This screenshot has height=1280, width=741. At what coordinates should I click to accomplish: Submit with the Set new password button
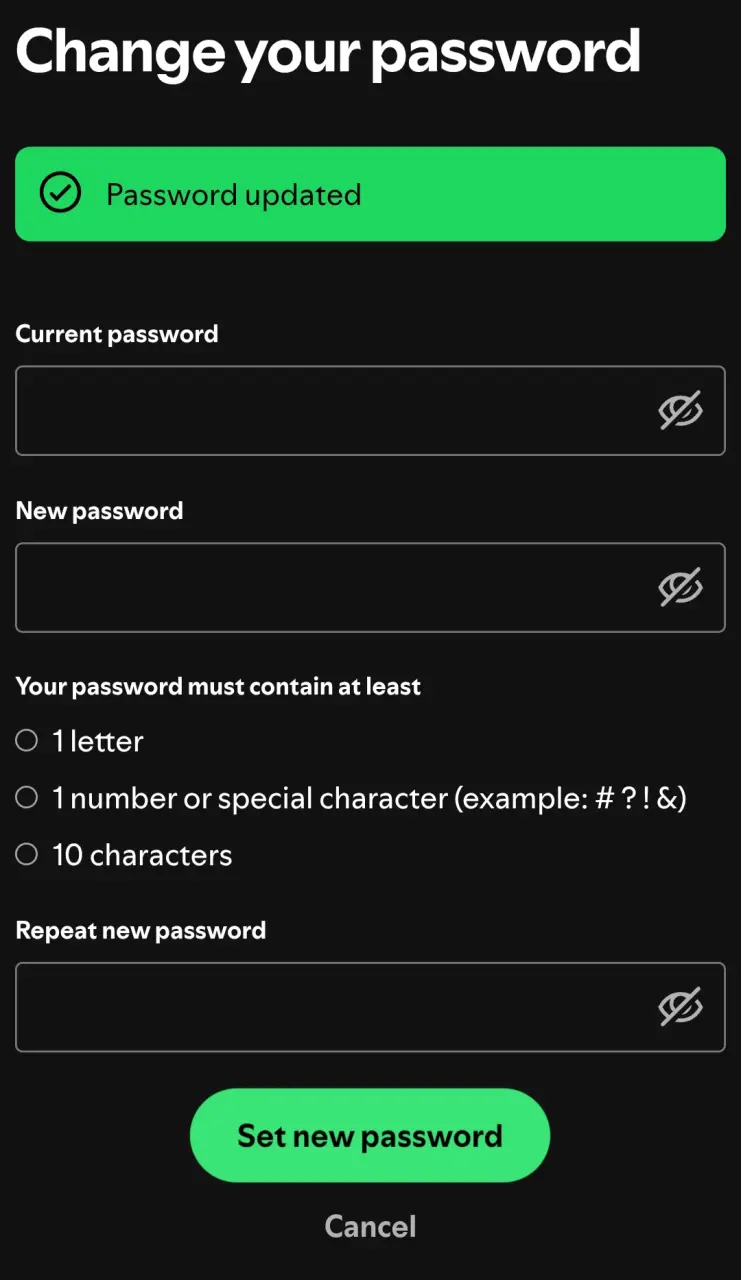370,1135
